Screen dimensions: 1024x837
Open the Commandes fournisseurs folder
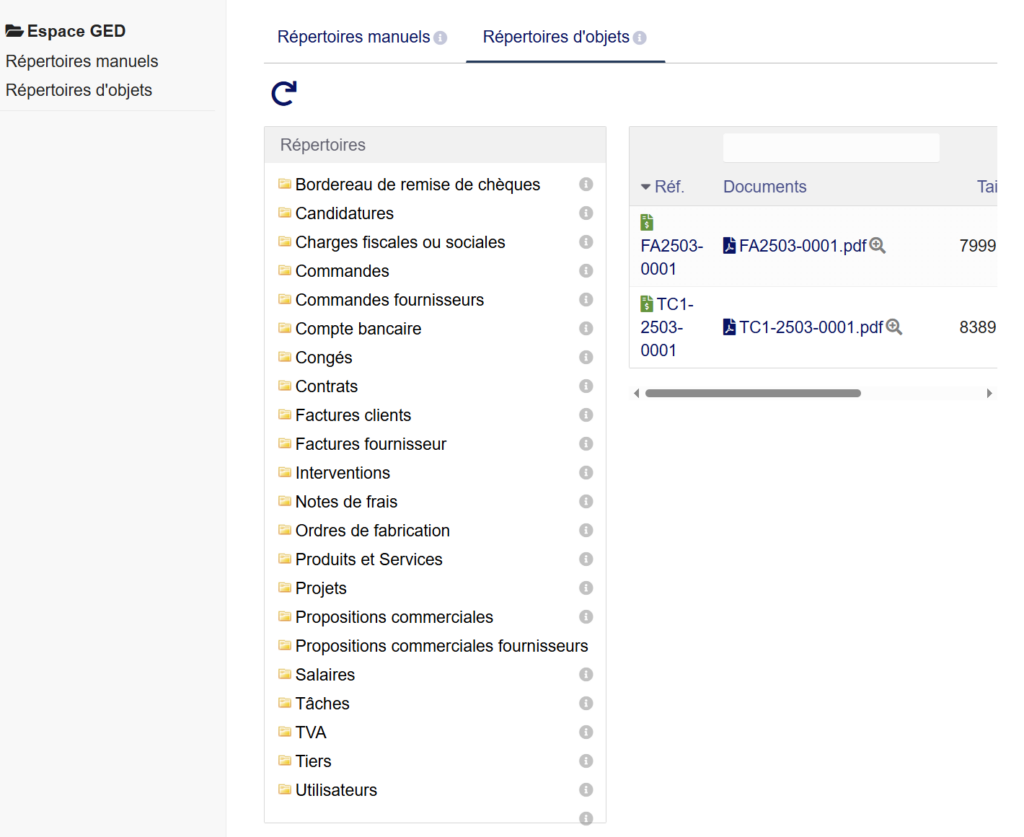tap(389, 300)
